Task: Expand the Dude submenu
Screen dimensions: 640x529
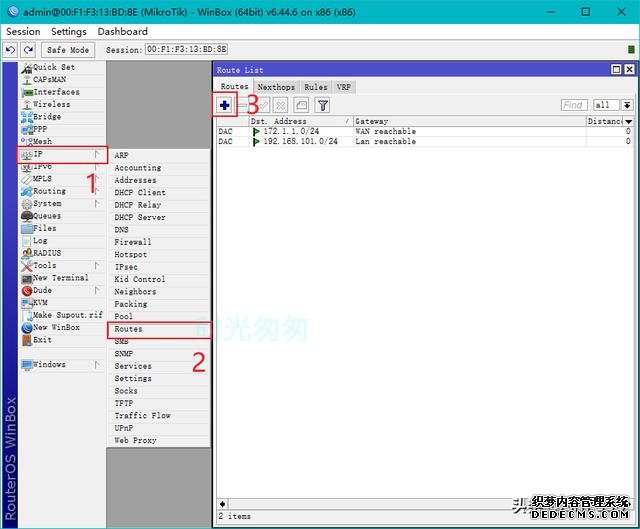Action: (x=62, y=290)
